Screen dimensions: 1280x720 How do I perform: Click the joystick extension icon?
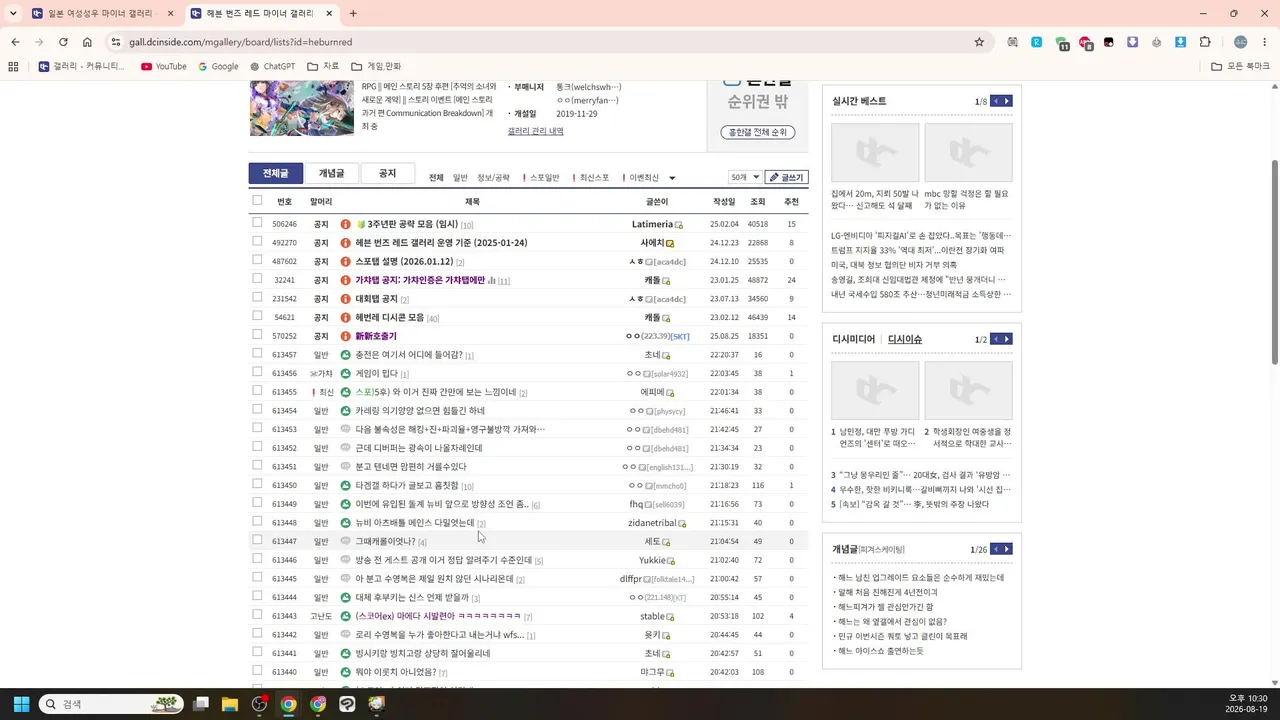(1157, 42)
